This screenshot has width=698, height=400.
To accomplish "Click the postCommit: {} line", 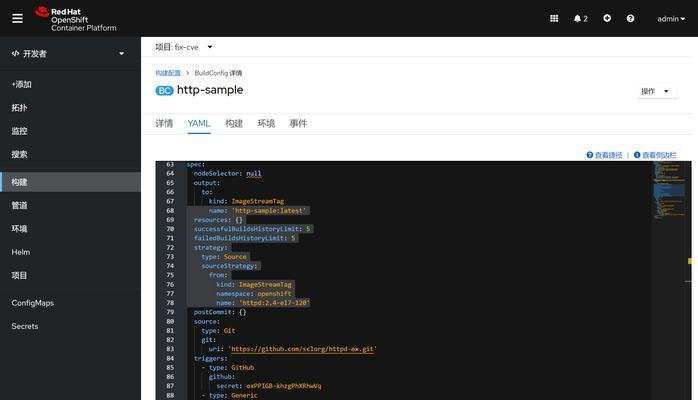I will click(x=220, y=312).
